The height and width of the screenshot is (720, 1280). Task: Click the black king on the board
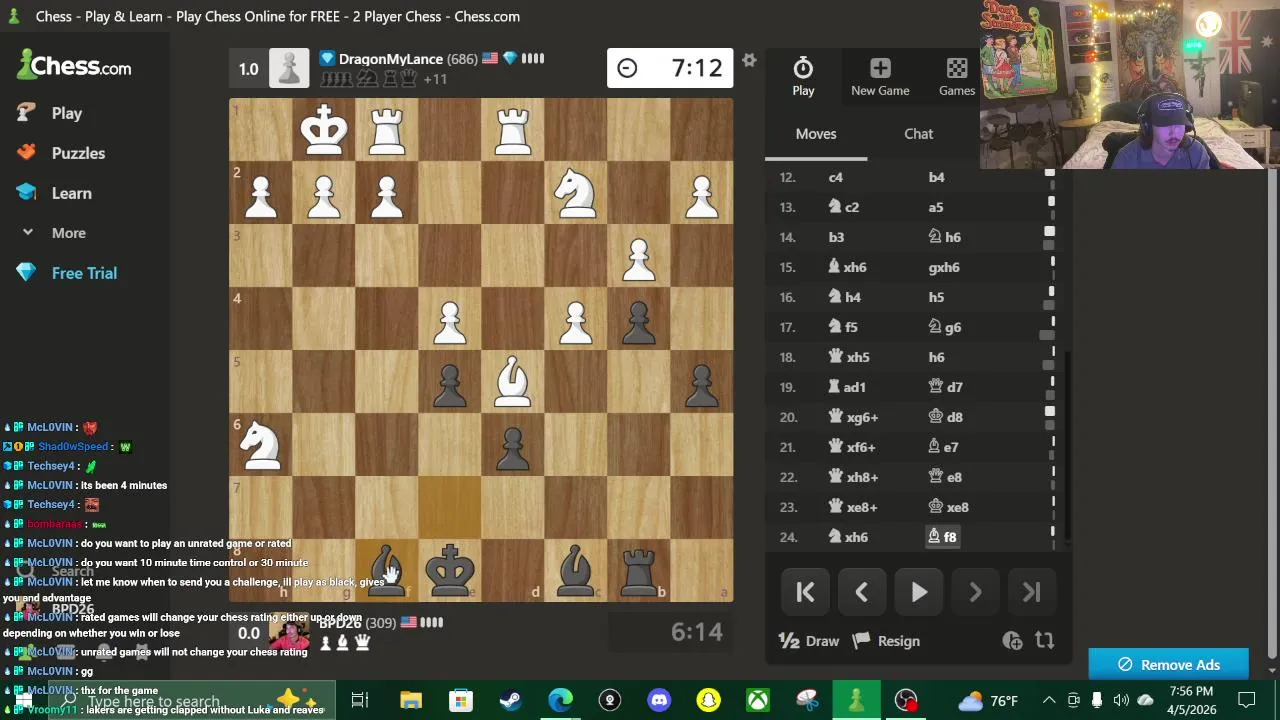450,571
